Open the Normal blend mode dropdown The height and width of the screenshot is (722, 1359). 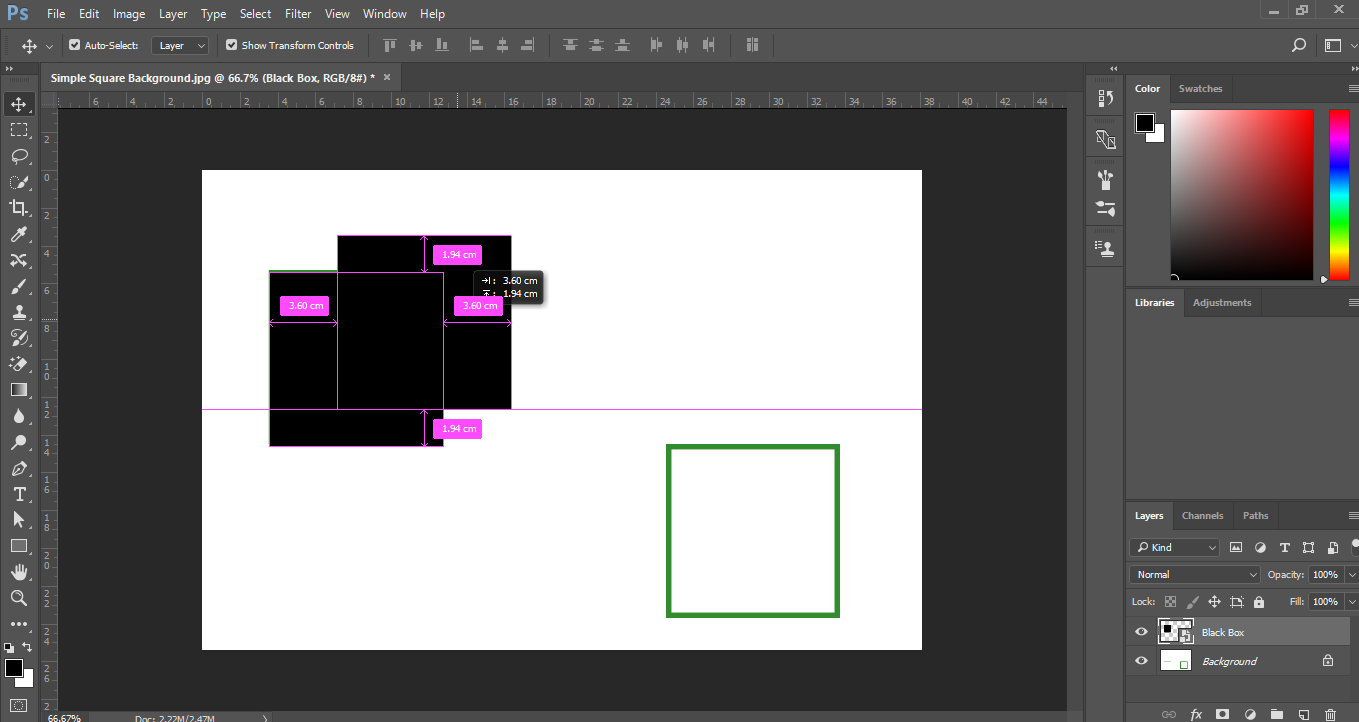click(x=1195, y=574)
